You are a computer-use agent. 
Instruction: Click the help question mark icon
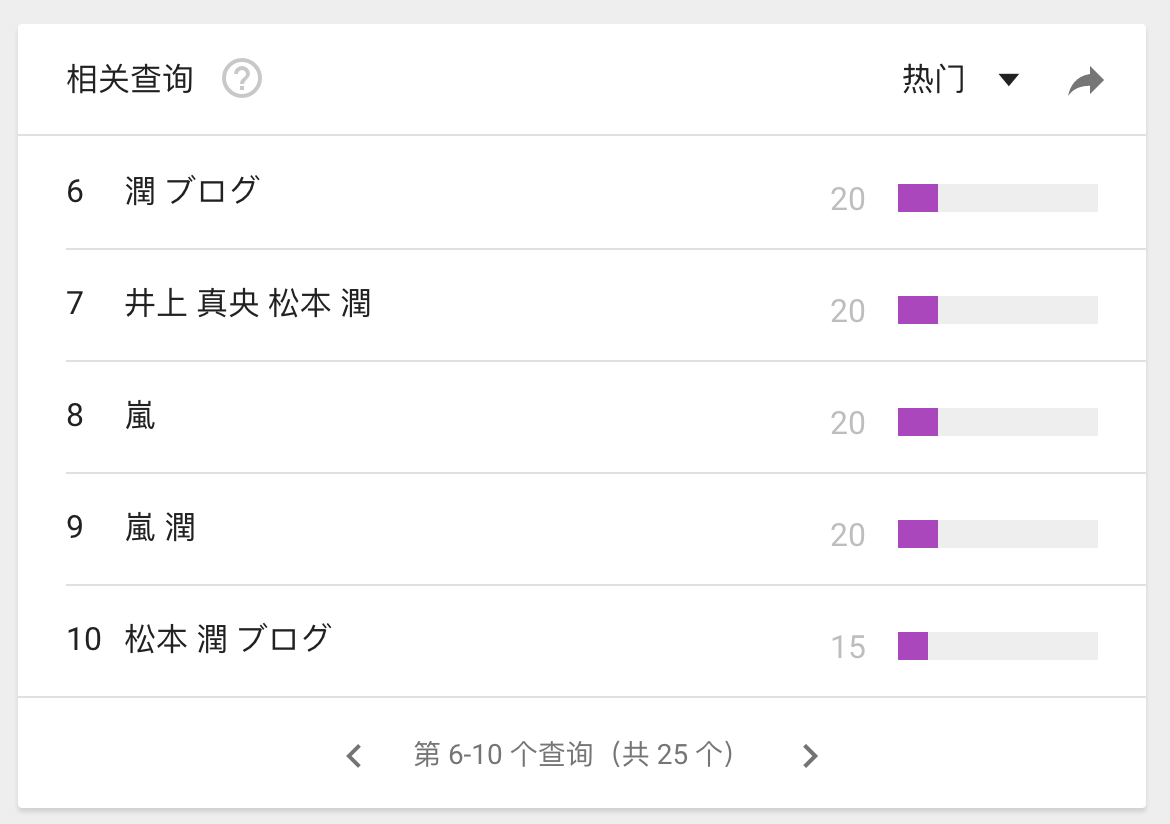tap(242, 79)
